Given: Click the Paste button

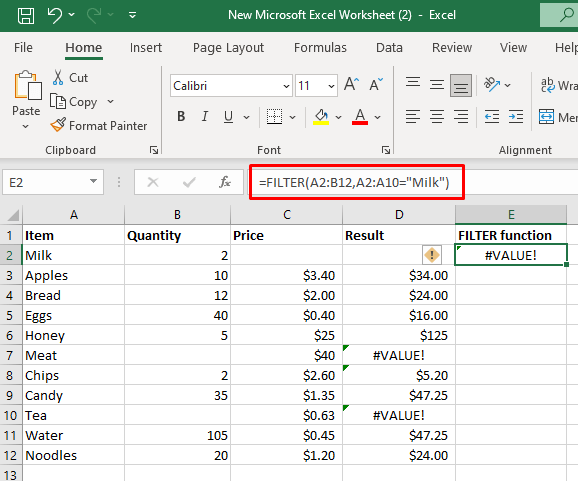Looking at the screenshot, I should (26, 100).
